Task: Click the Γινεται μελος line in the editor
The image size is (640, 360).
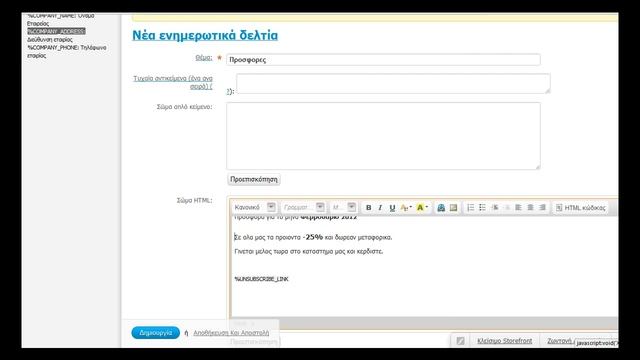Action: (309, 251)
